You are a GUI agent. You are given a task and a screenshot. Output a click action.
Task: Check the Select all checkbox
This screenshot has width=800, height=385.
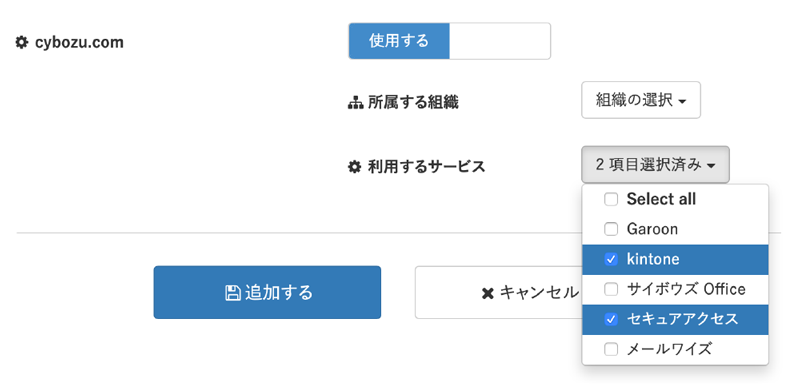(x=611, y=199)
